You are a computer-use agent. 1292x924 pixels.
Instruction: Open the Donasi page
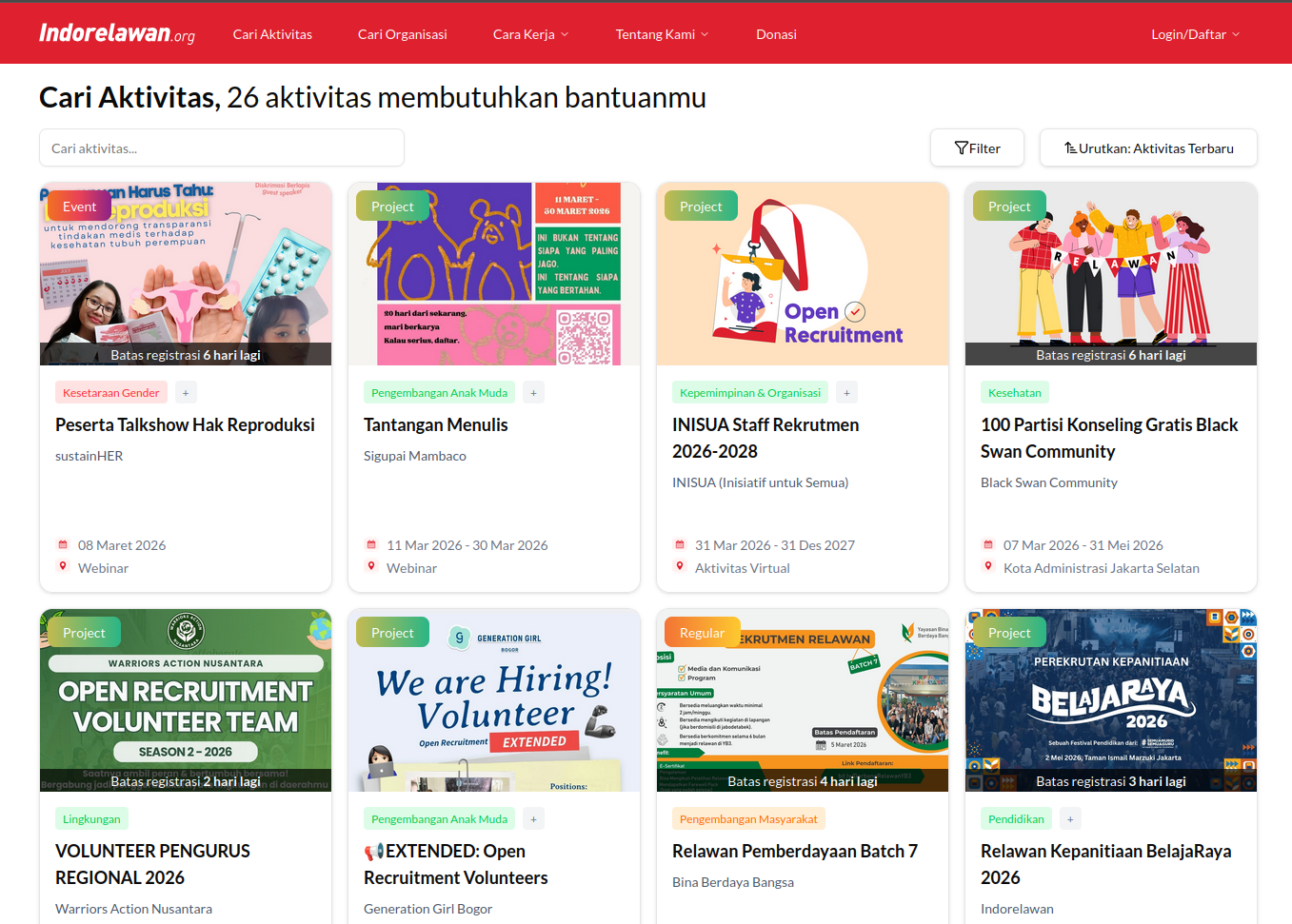(776, 34)
